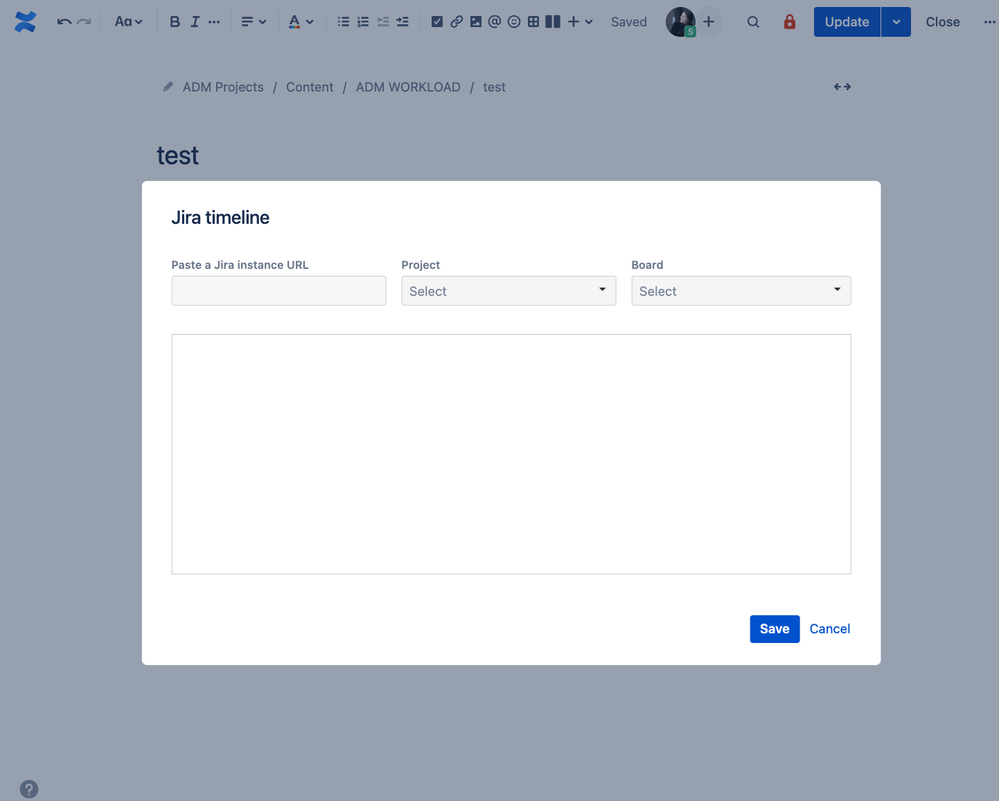The width and height of the screenshot is (999, 801).
Task: Open the text styles Aa dropdown
Action: (x=128, y=22)
